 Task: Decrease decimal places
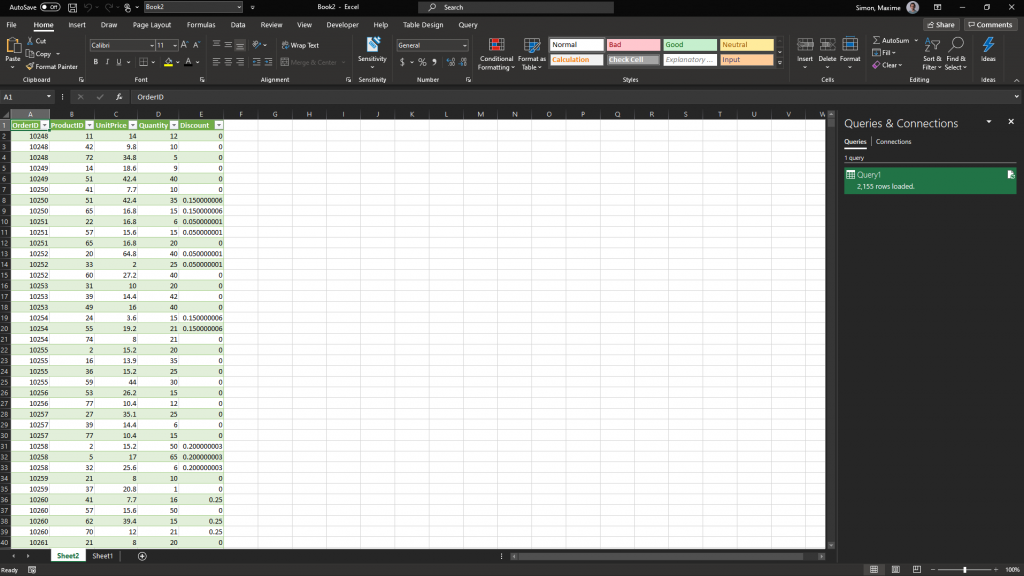[463, 63]
